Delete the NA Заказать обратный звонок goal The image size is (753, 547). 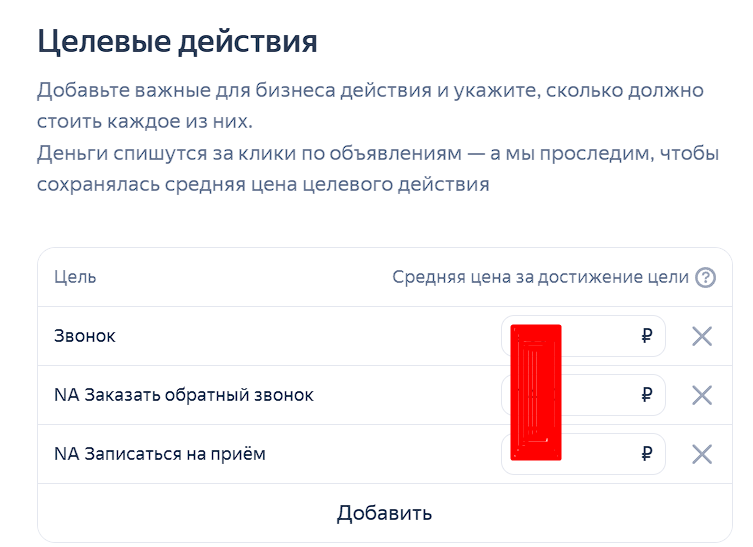(x=702, y=395)
